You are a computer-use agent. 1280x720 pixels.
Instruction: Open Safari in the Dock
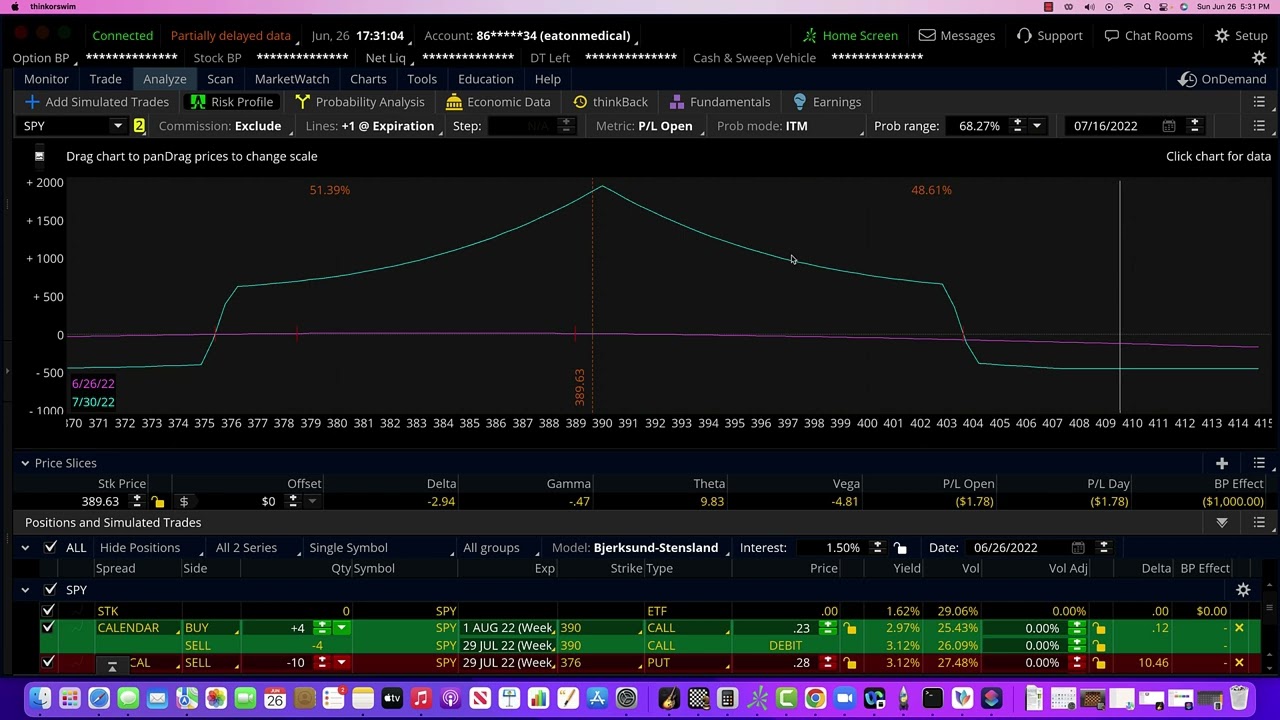tap(99, 698)
